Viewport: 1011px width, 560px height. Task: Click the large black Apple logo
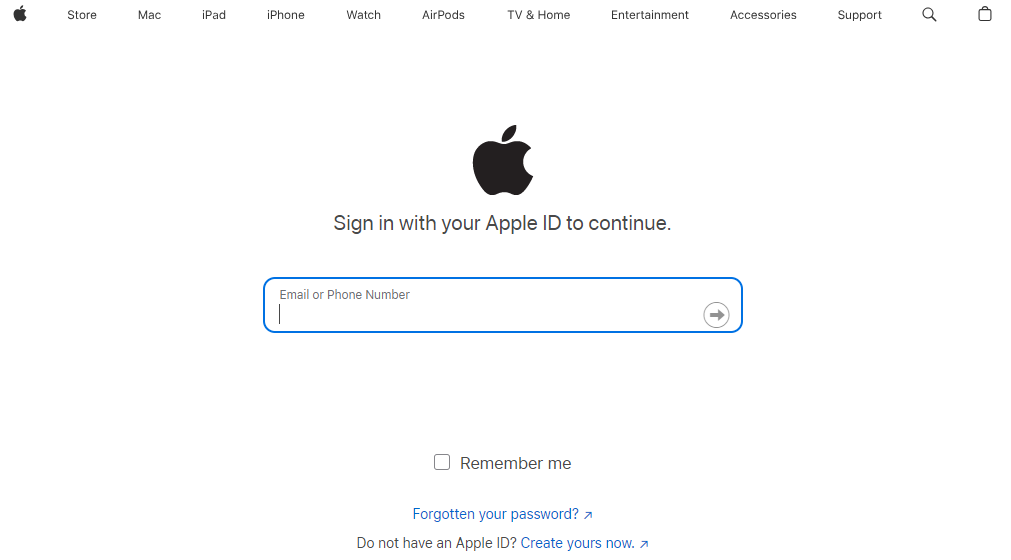[503, 161]
